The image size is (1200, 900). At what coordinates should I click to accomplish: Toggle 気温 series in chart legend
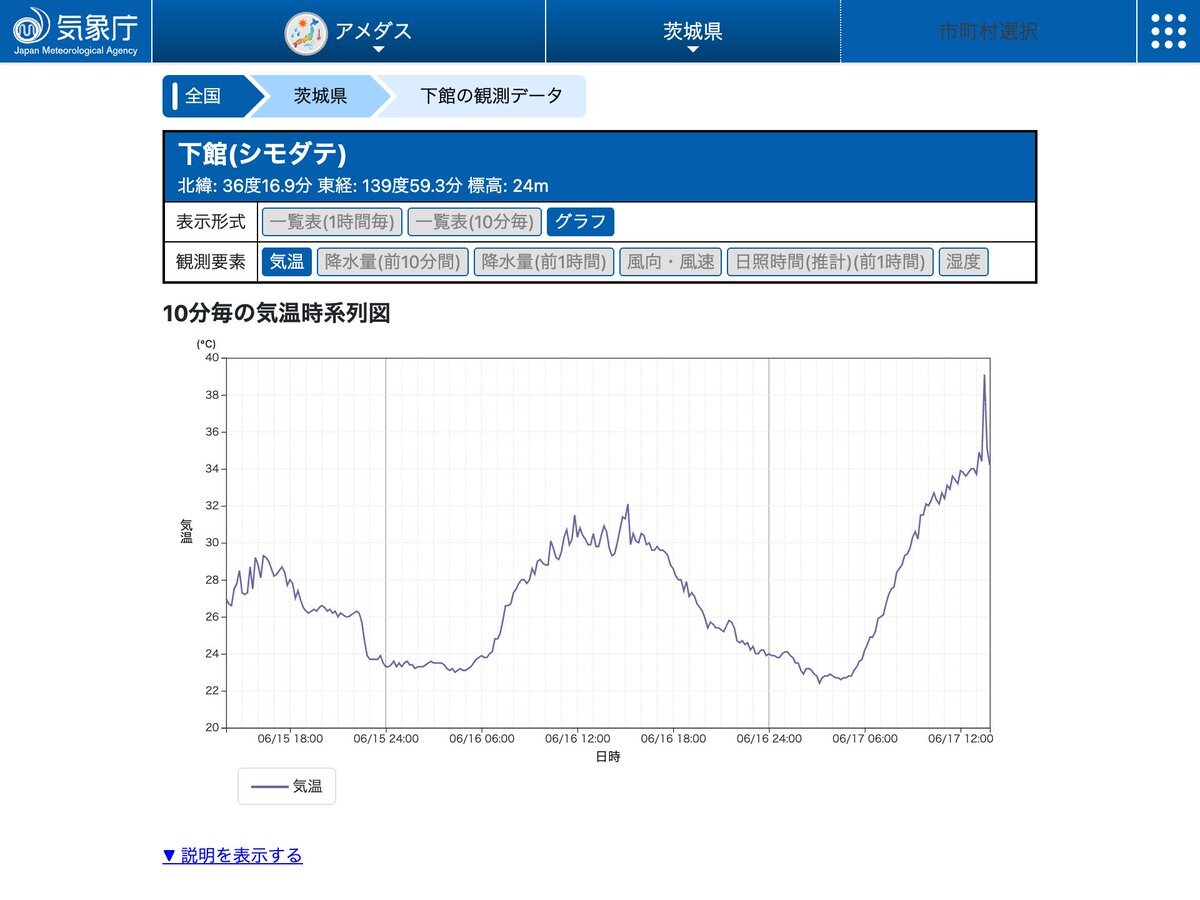coord(287,786)
